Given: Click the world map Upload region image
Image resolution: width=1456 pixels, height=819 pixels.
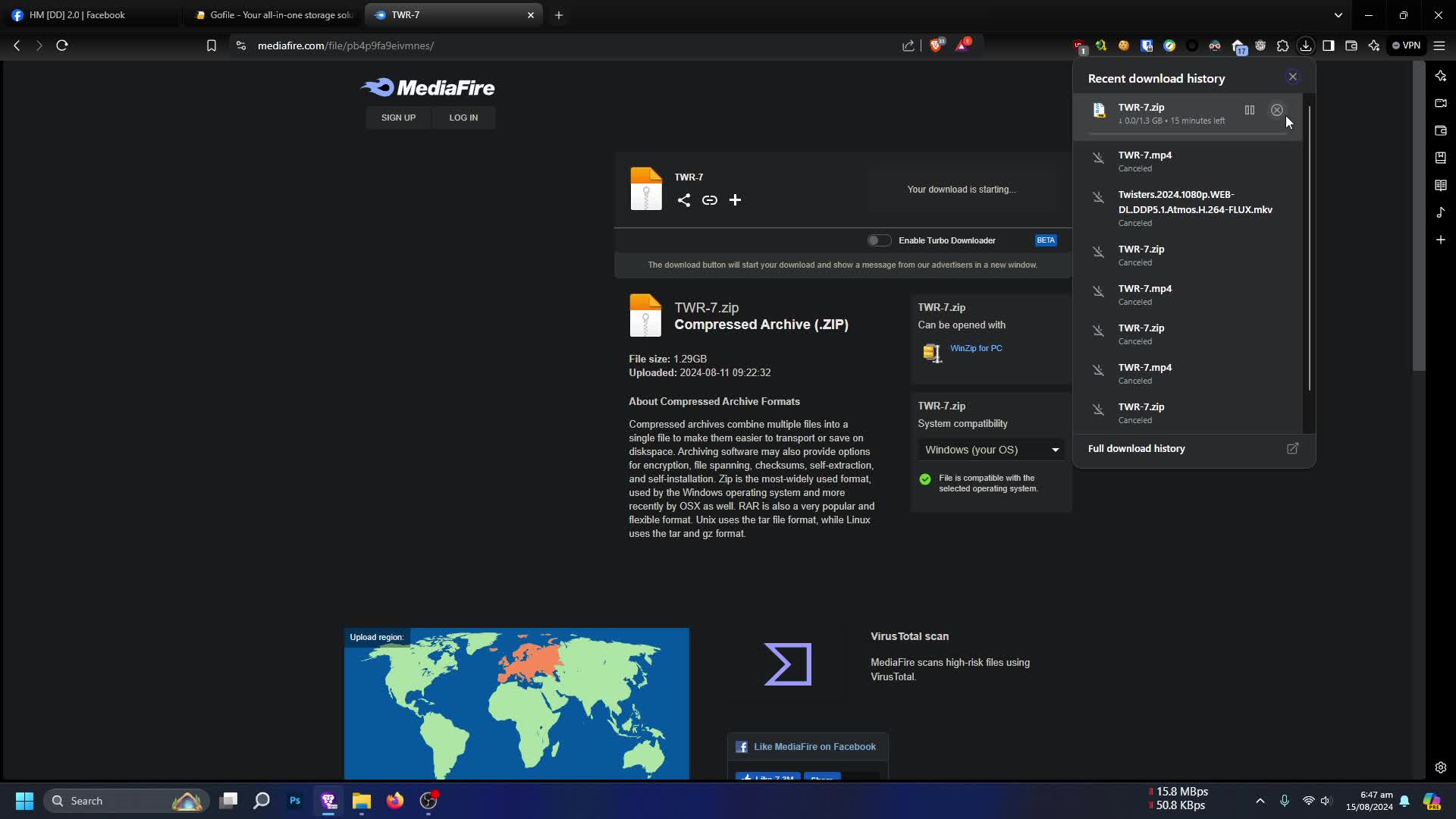Looking at the screenshot, I should (516, 704).
